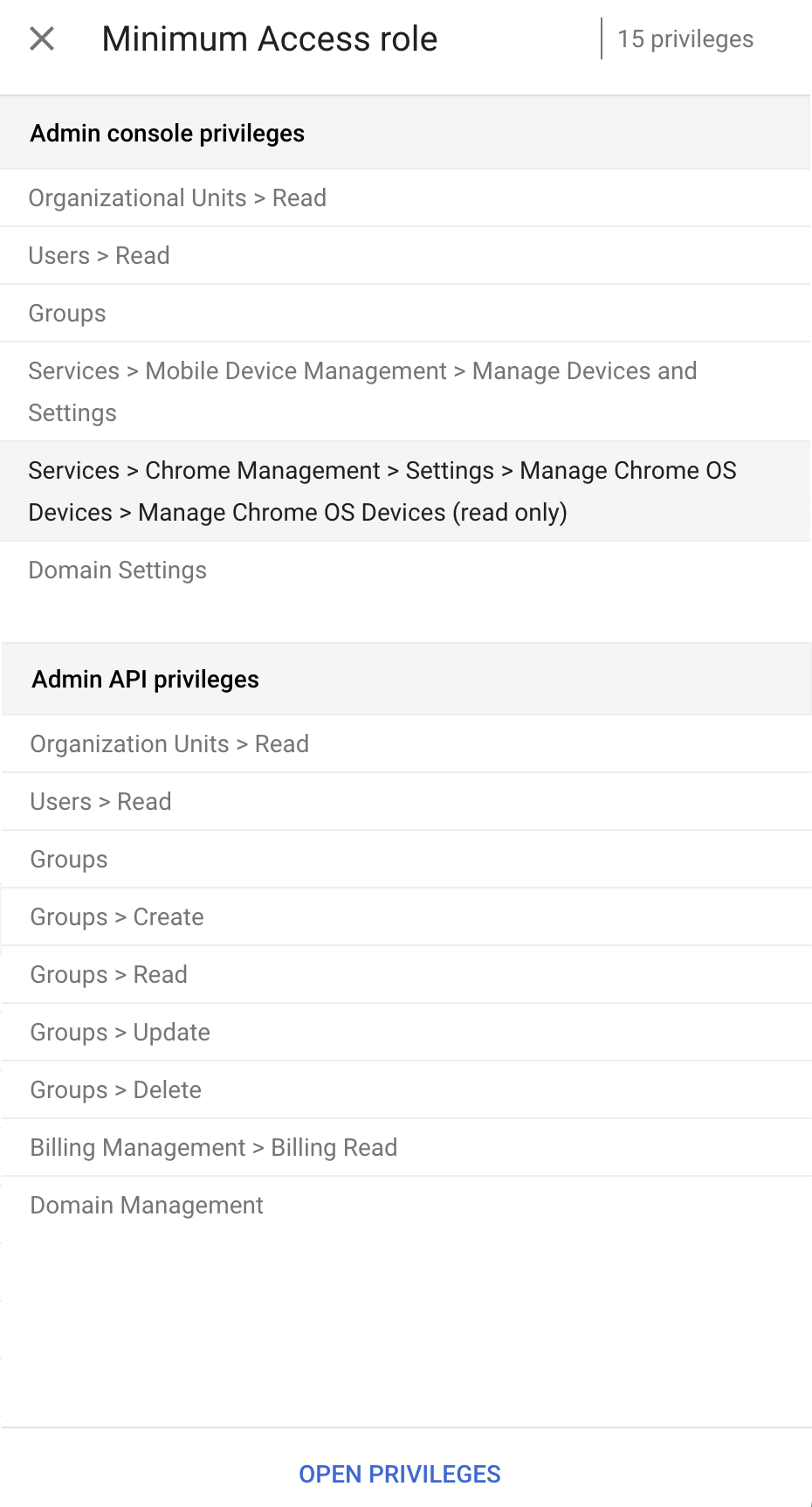Select Users > Read under Admin console privileges
This screenshot has height=1507, width=812.
point(100,256)
